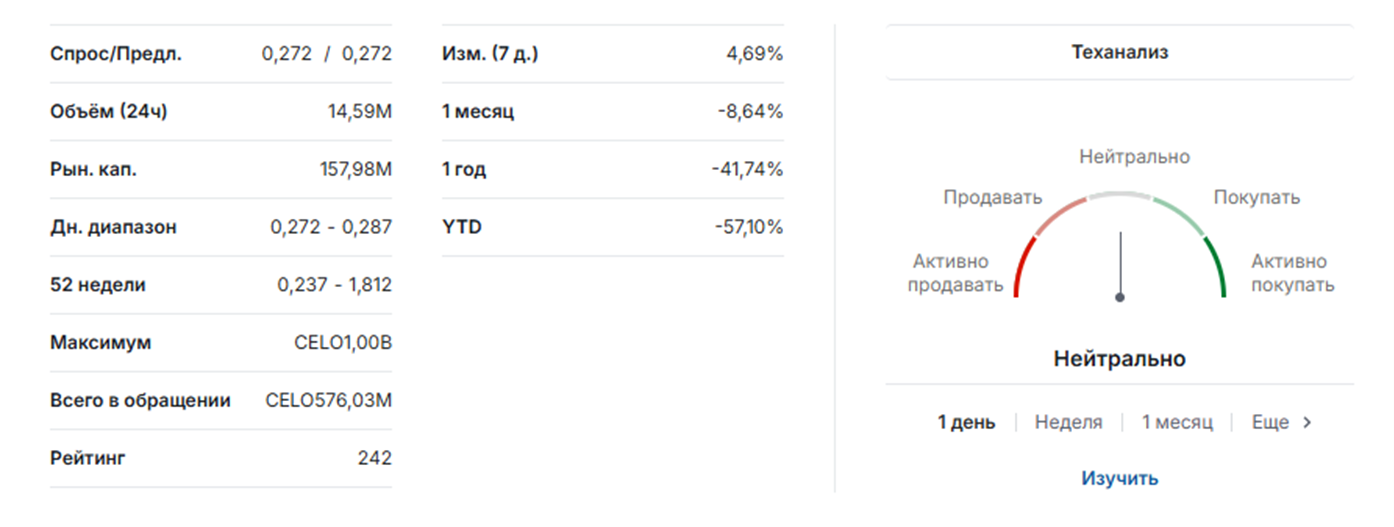Switch to the 1 месяц timeframe tab
The image size is (1394, 527).
point(1177,422)
